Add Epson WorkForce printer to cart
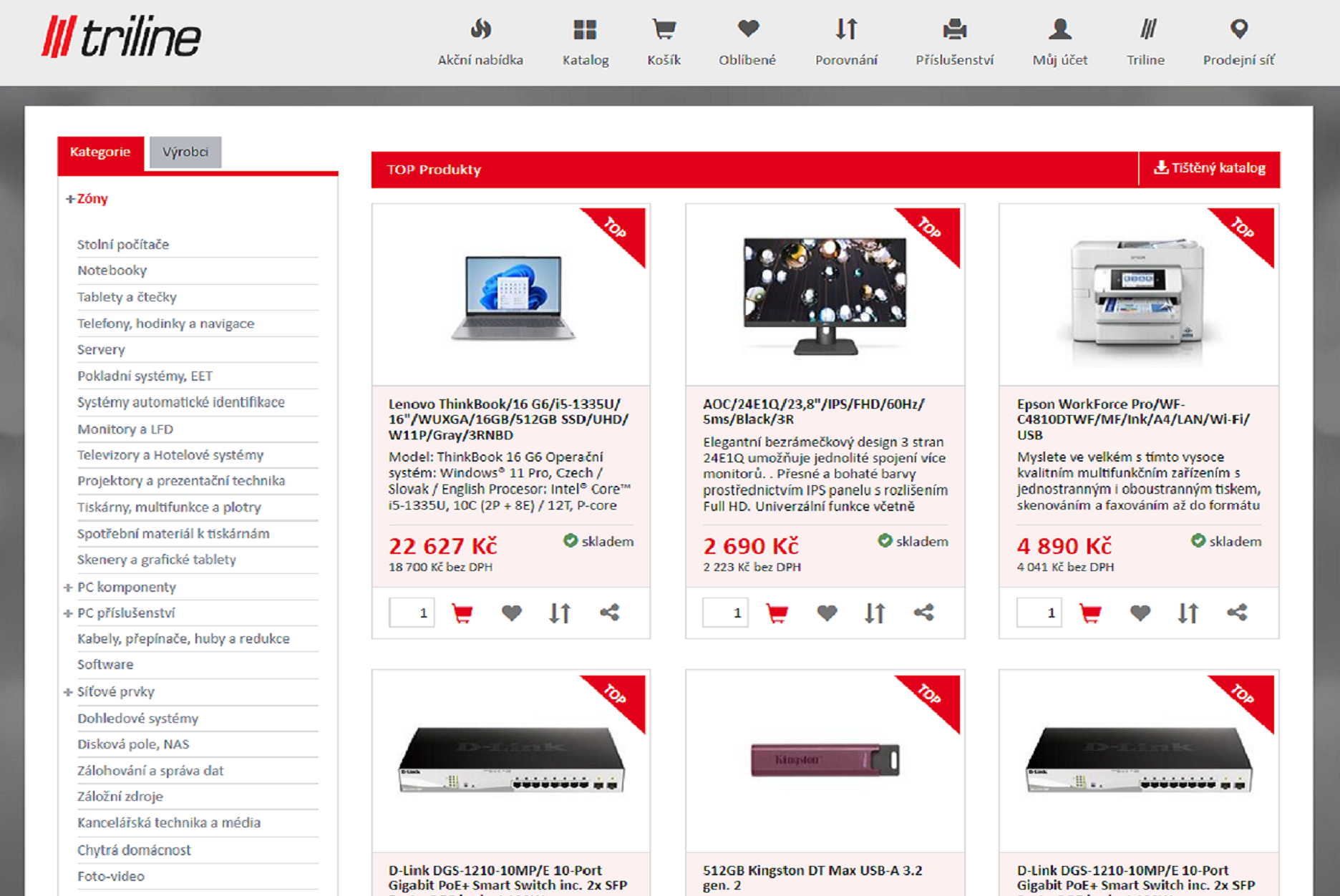 click(x=1090, y=613)
